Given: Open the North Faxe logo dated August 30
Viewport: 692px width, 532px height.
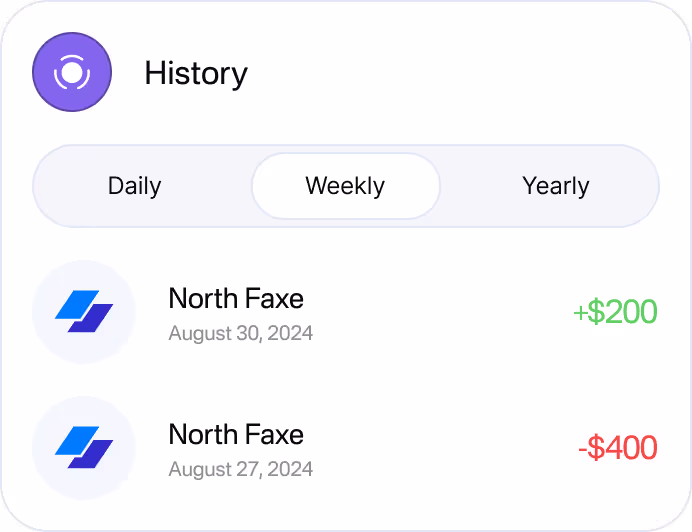Looking at the screenshot, I should point(84,311).
